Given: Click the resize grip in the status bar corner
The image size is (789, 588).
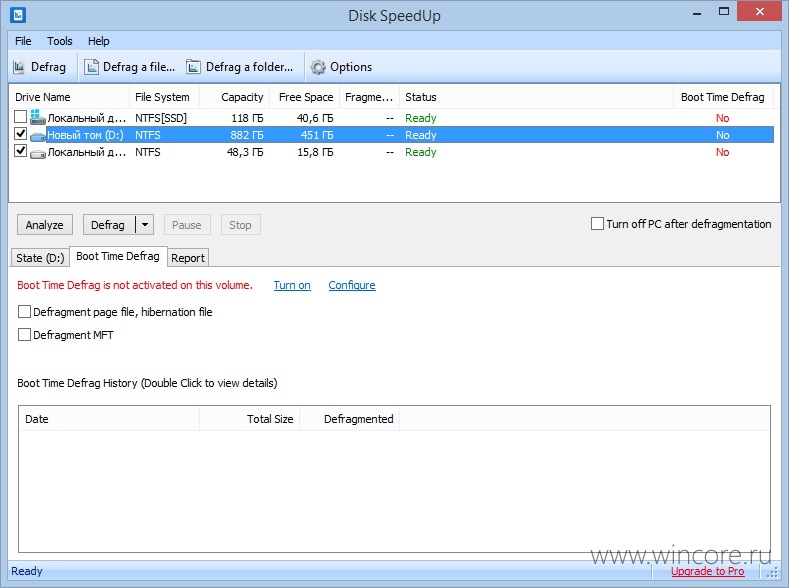Looking at the screenshot, I should coord(772,573).
